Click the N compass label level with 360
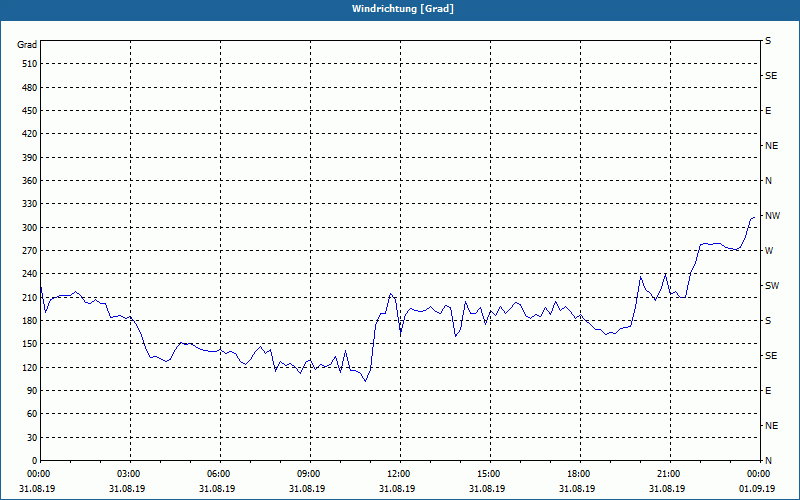The image size is (800, 500). coord(768,181)
